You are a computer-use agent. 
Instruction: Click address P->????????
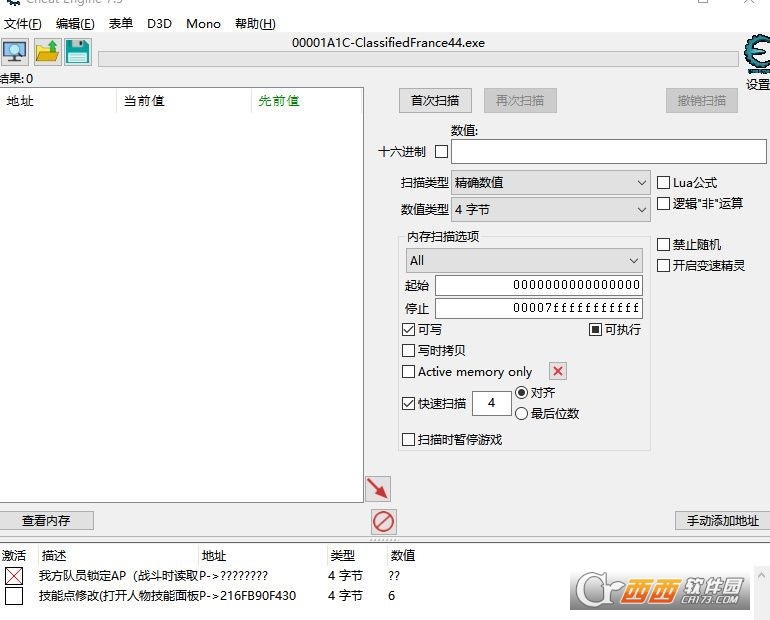pyautogui.click(x=233, y=576)
